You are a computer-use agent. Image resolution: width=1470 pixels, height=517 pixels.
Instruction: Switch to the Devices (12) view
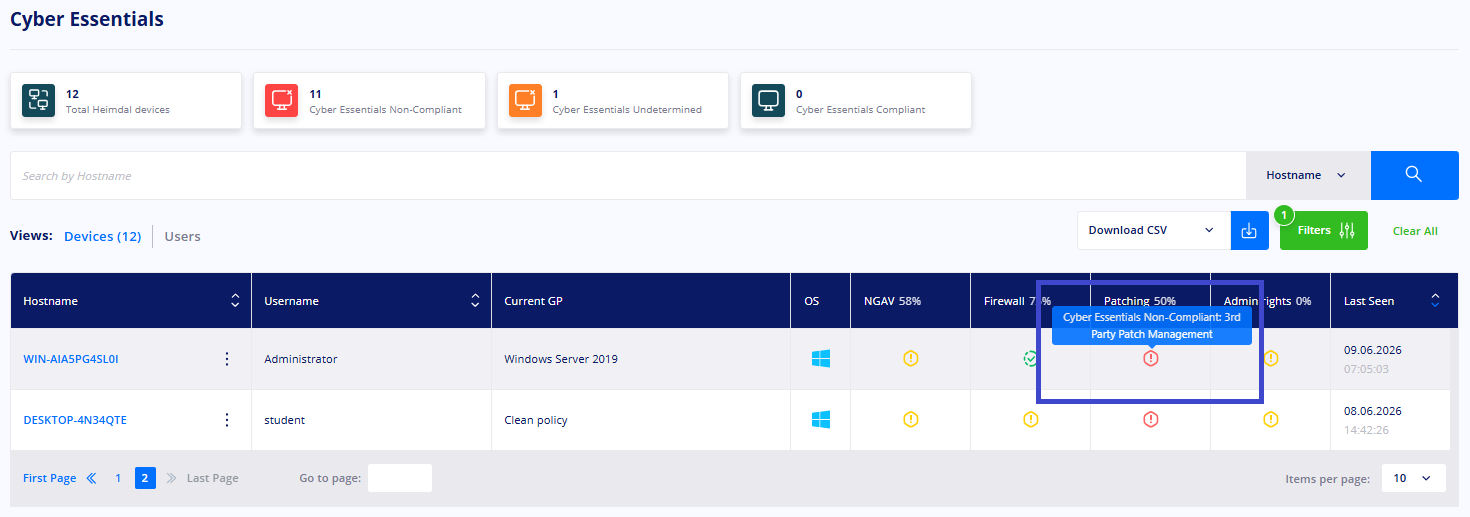pos(102,237)
